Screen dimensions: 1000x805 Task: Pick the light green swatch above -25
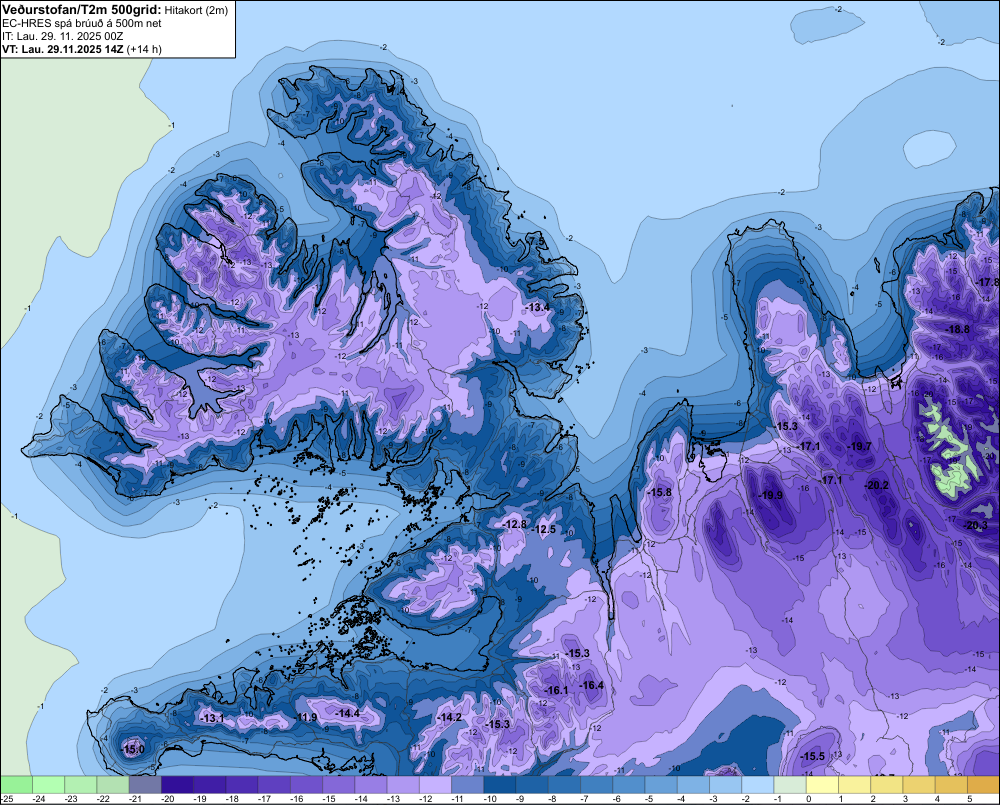pyautogui.click(x=17, y=784)
